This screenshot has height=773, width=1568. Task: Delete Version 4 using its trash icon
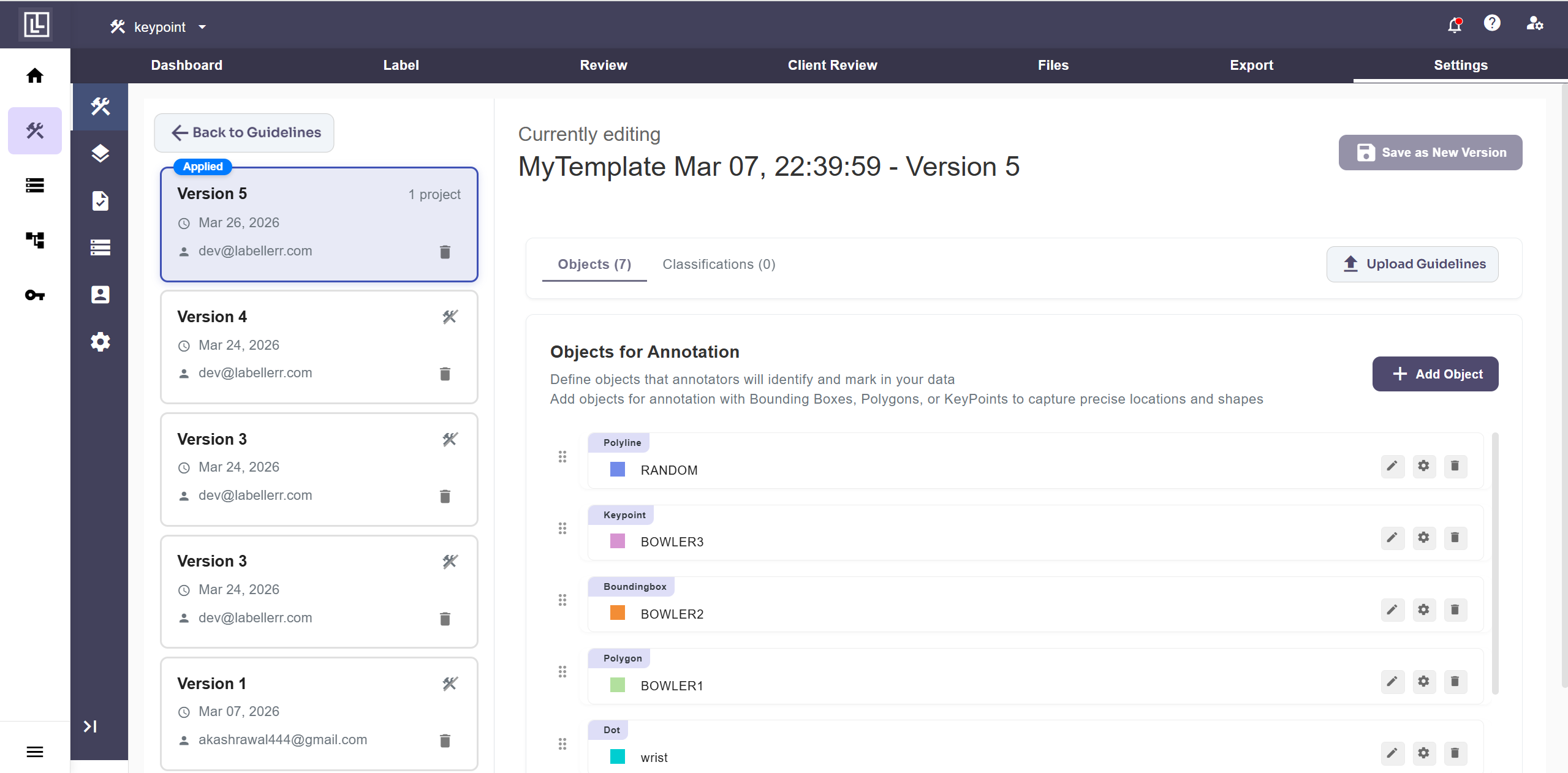(x=445, y=374)
